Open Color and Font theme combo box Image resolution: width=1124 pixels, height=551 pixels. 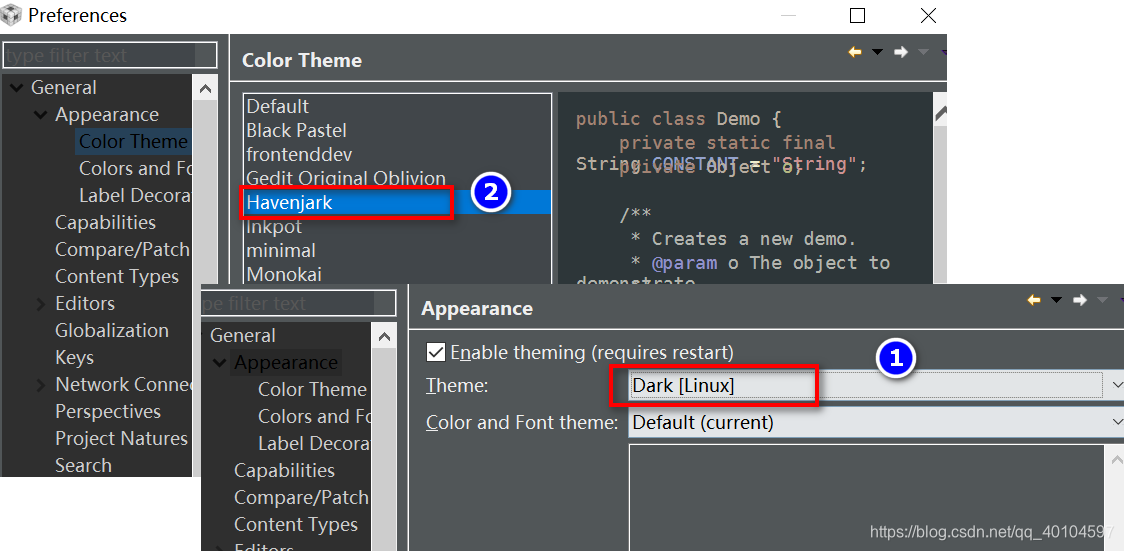(877, 423)
